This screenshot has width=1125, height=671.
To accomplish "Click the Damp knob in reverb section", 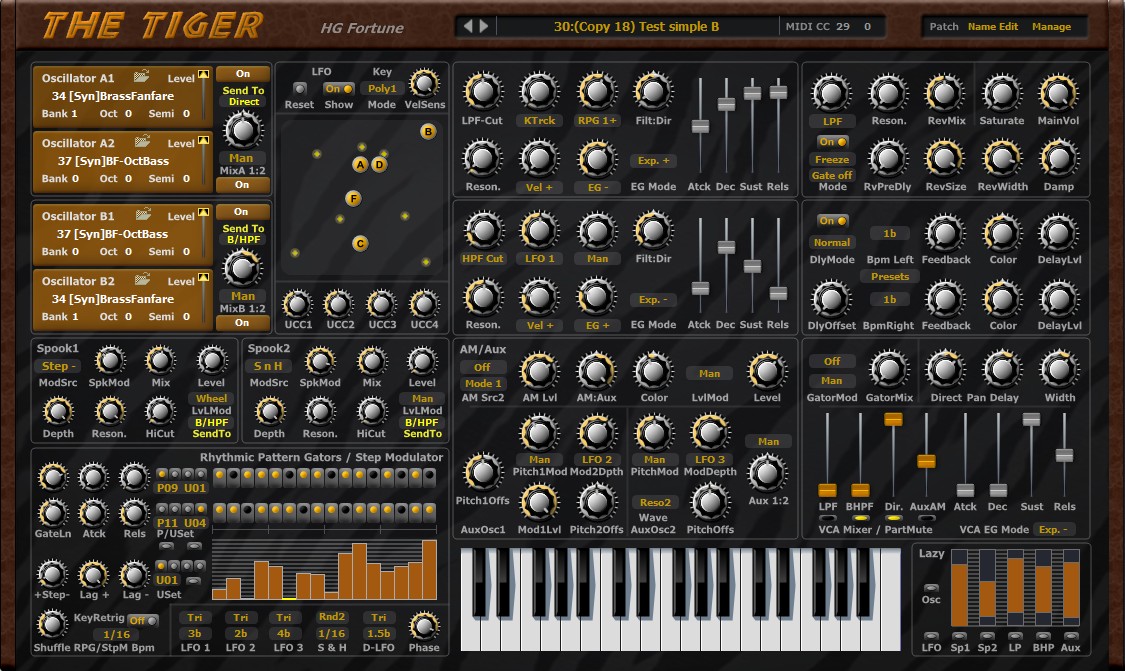I will point(1058,158).
